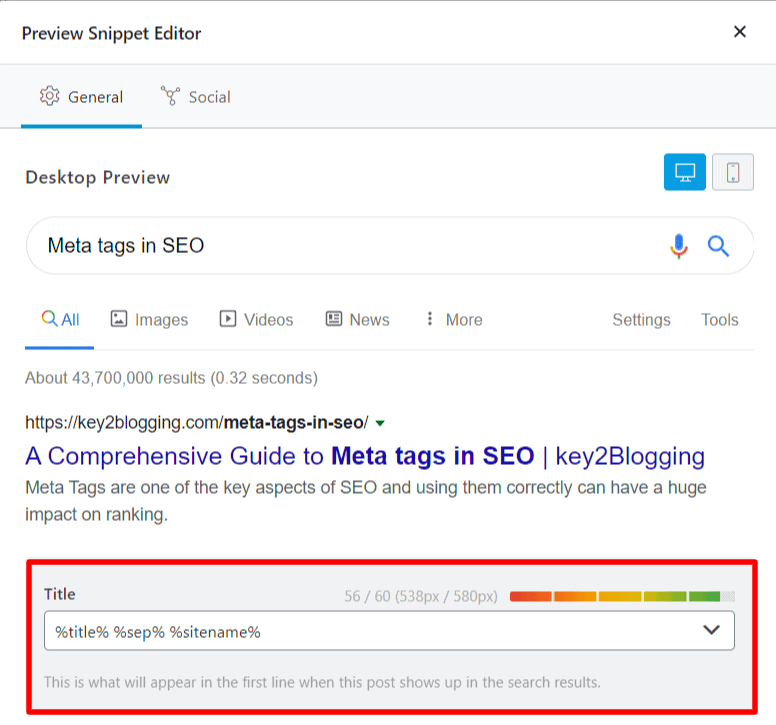Open the Images results tab

pyautogui.click(x=149, y=320)
